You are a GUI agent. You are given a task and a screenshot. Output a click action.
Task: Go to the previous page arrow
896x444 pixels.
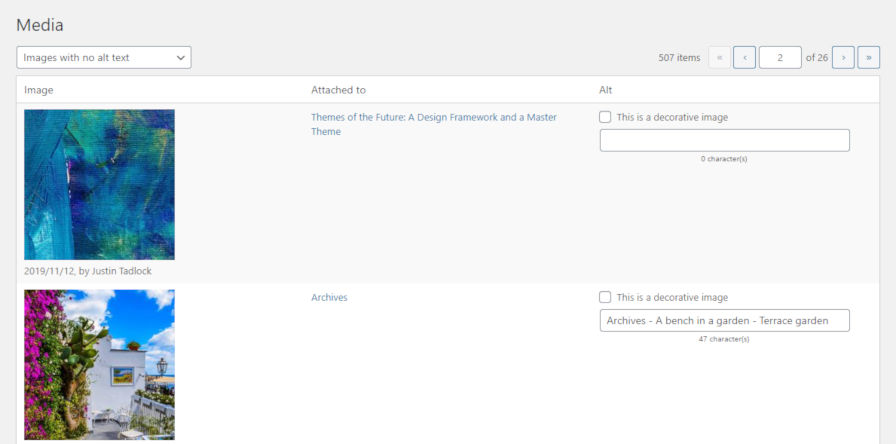(x=744, y=58)
